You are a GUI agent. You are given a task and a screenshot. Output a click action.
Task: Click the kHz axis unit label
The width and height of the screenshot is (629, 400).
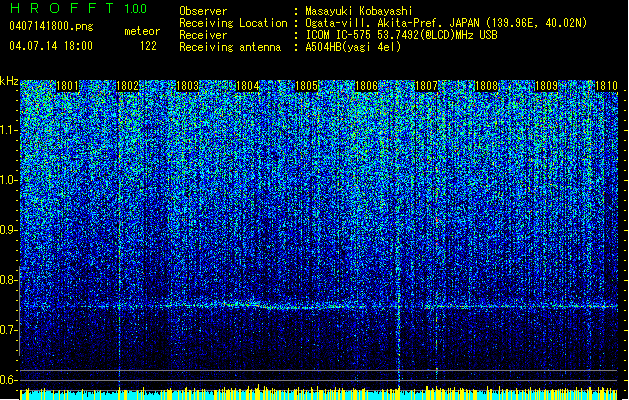pyautogui.click(x=9, y=81)
